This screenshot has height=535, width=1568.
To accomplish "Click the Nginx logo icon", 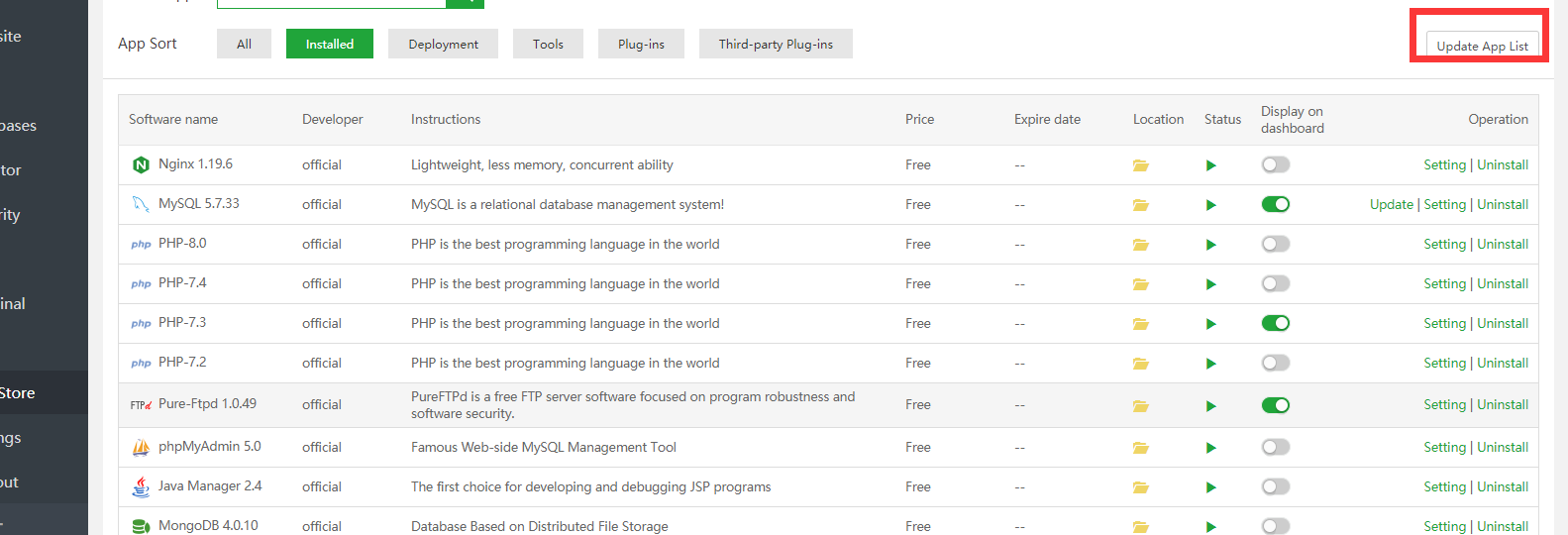I will click(x=141, y=165).
